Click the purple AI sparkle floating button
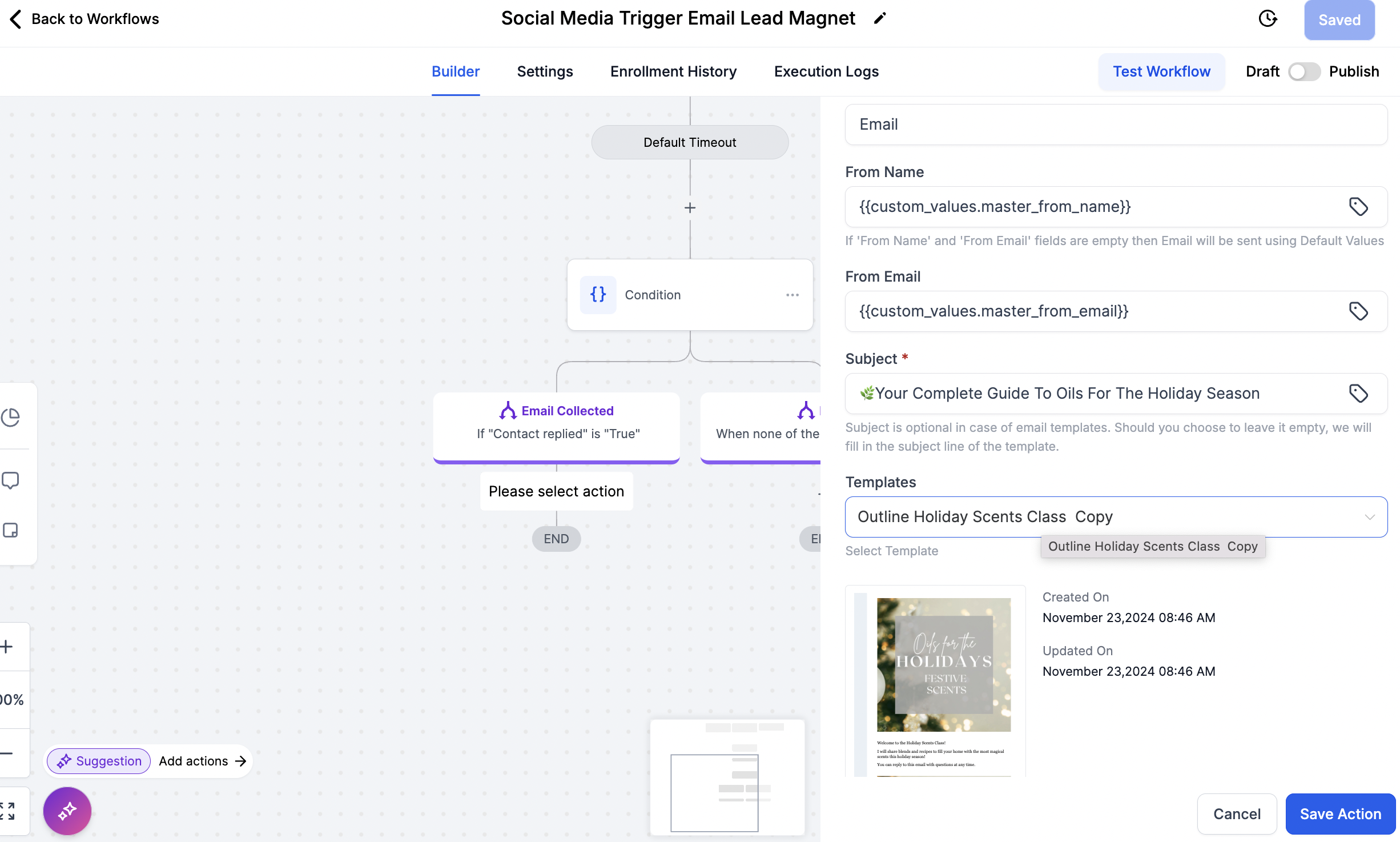Image resolution: width=1400 pixels, height=842 pixels. click(x=67, y=811)
